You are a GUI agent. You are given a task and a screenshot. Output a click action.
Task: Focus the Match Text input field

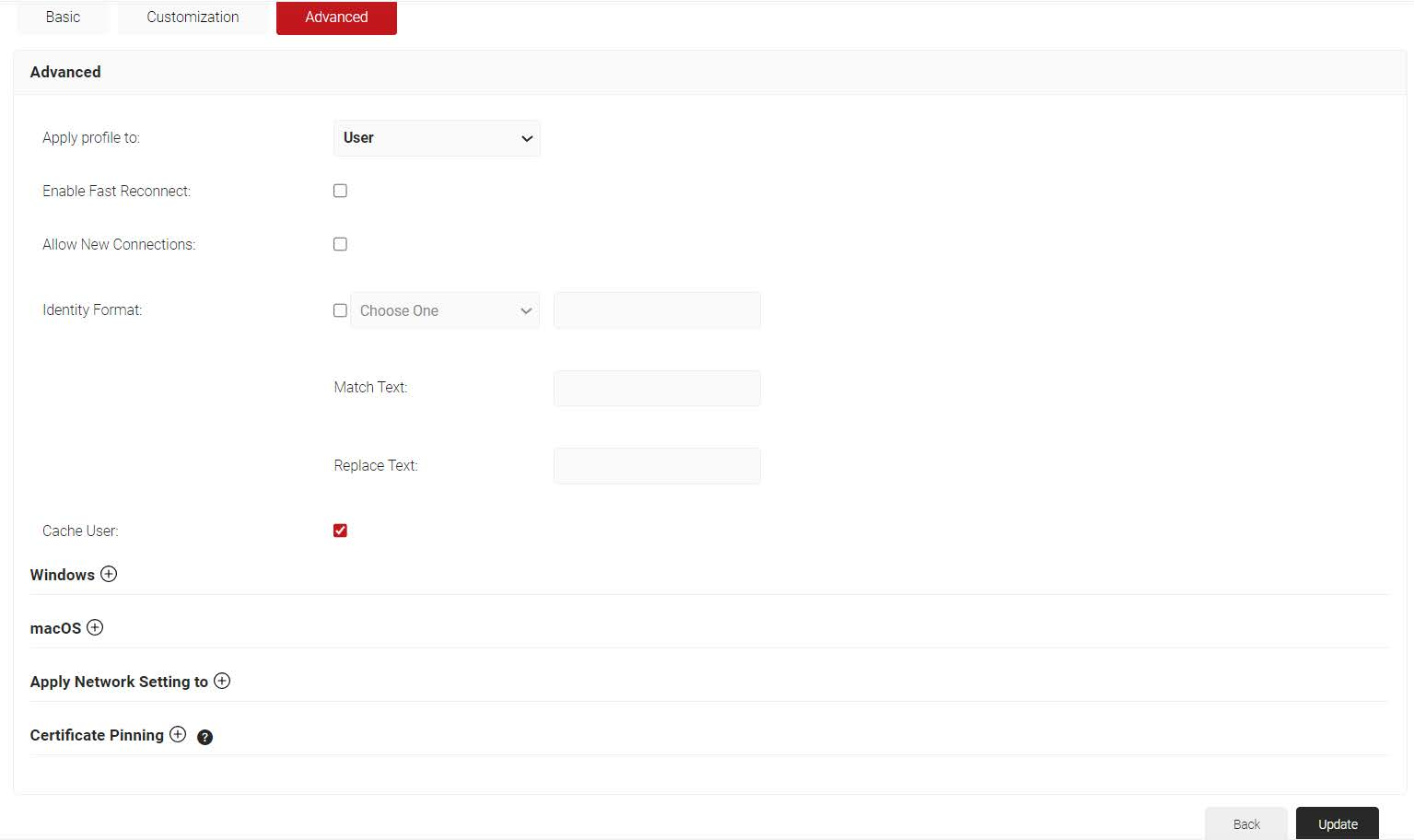click(657, 388)
